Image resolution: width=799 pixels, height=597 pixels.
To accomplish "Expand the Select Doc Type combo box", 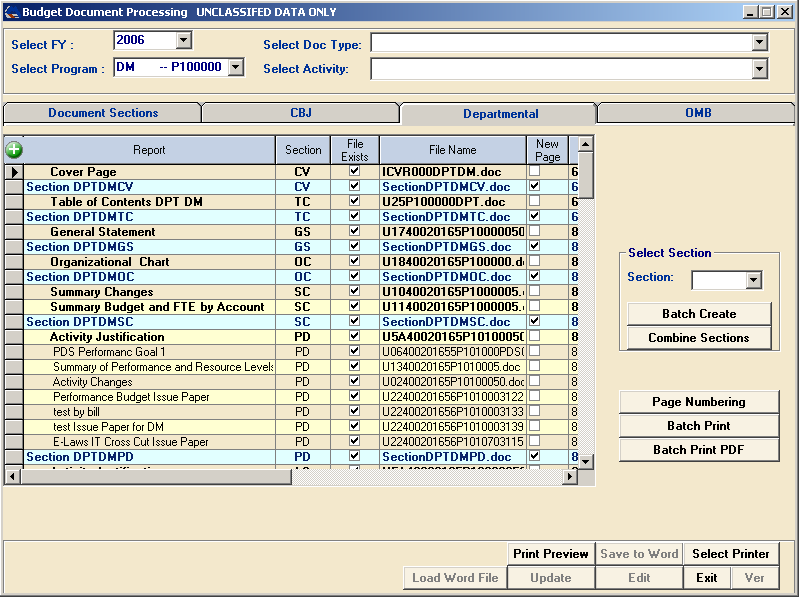I will [x=759, y=43].
